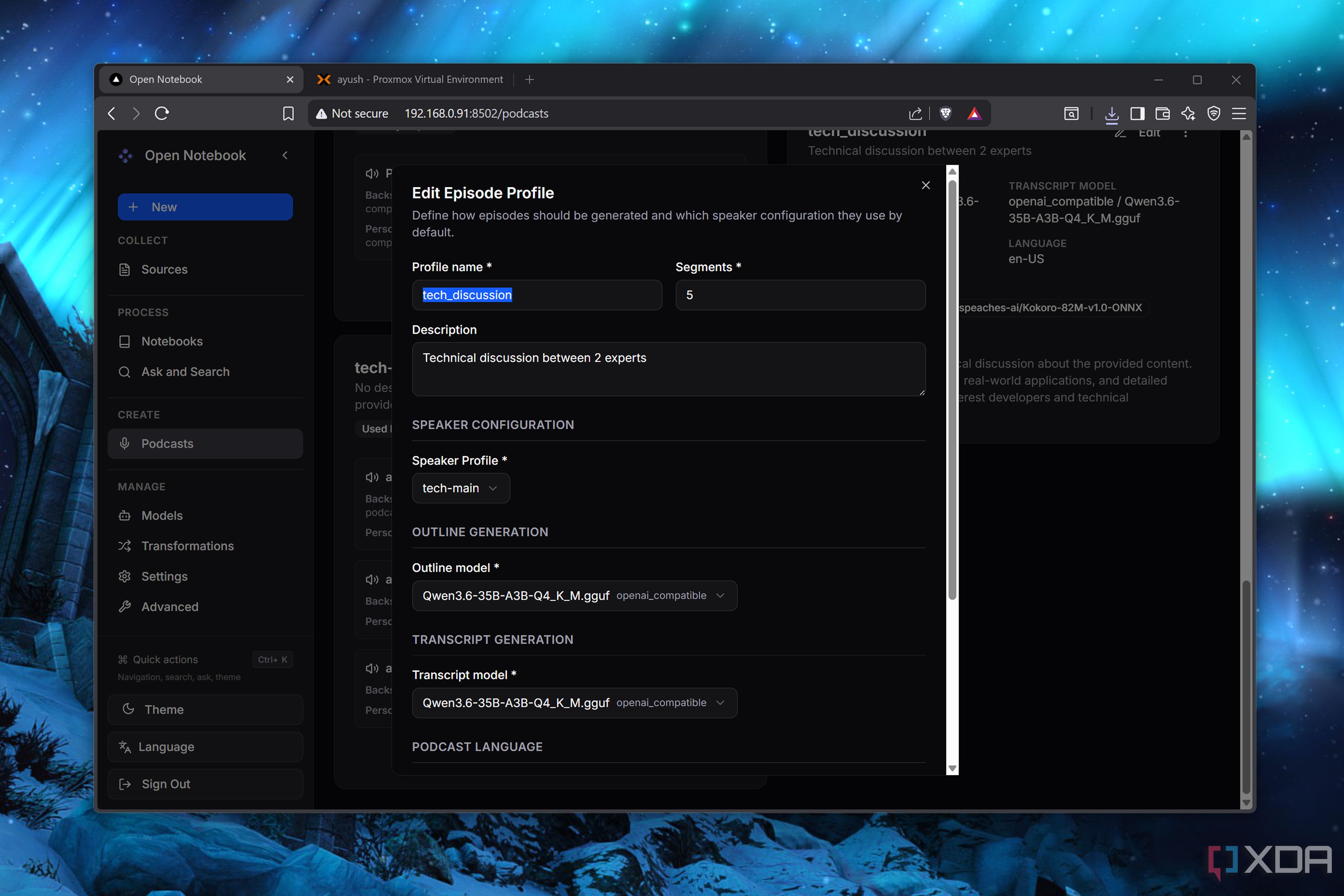Click the Segments input field

click(x=800, y=295)
